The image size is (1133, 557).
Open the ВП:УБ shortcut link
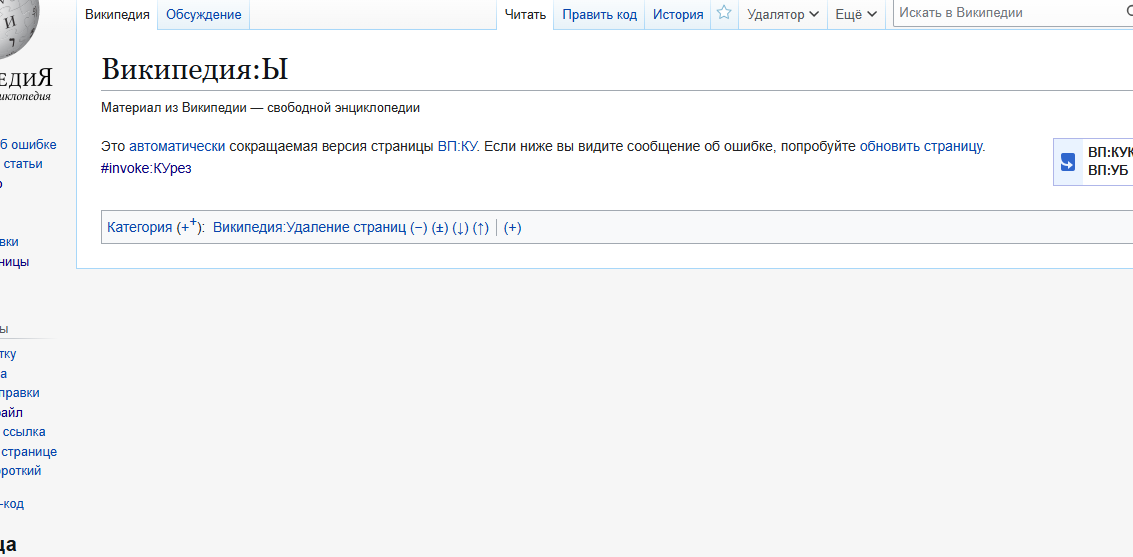pos(1108,170)
